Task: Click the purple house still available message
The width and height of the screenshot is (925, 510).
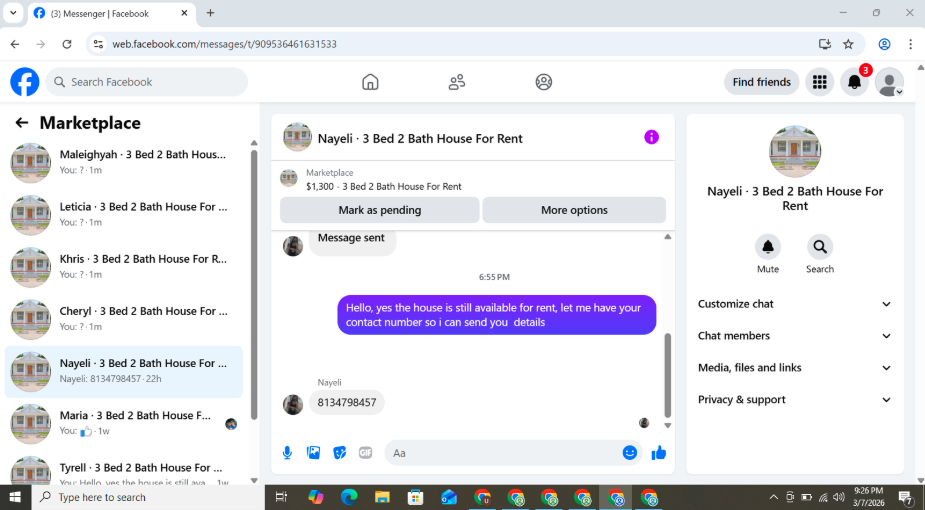Action: pyautogui.click(x=497, y=315)
